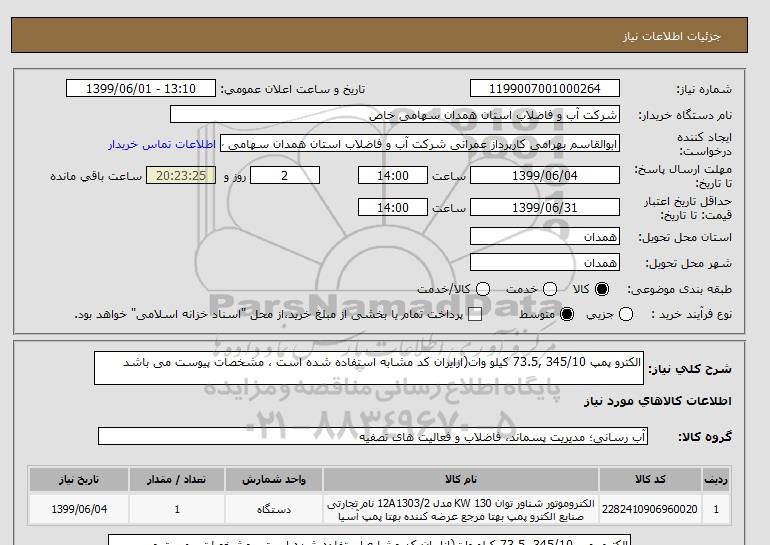The width and height of the screenshot is (770, 545).
Task: Click the buyer organization name field
Action: click(x=395, y=115)
